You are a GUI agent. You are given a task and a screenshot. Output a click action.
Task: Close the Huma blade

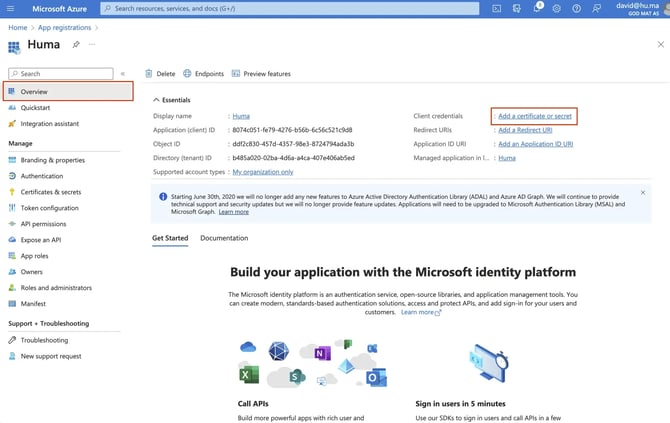[661, 44]
